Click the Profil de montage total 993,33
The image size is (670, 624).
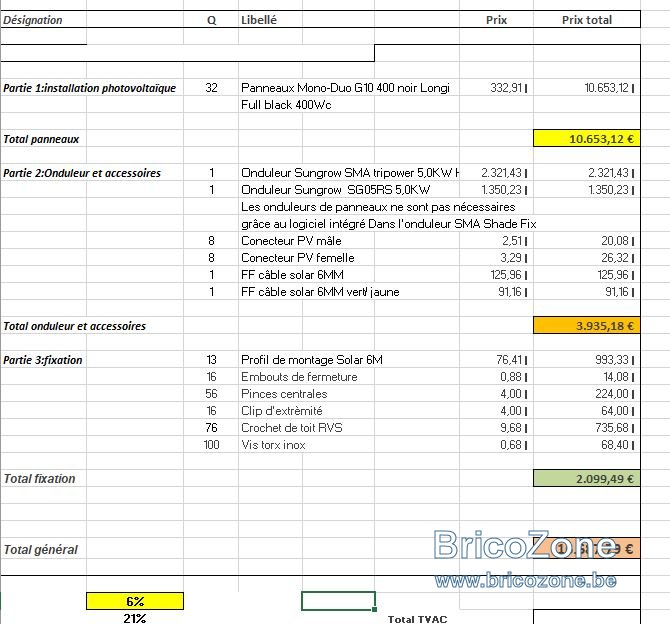point(614,359)
